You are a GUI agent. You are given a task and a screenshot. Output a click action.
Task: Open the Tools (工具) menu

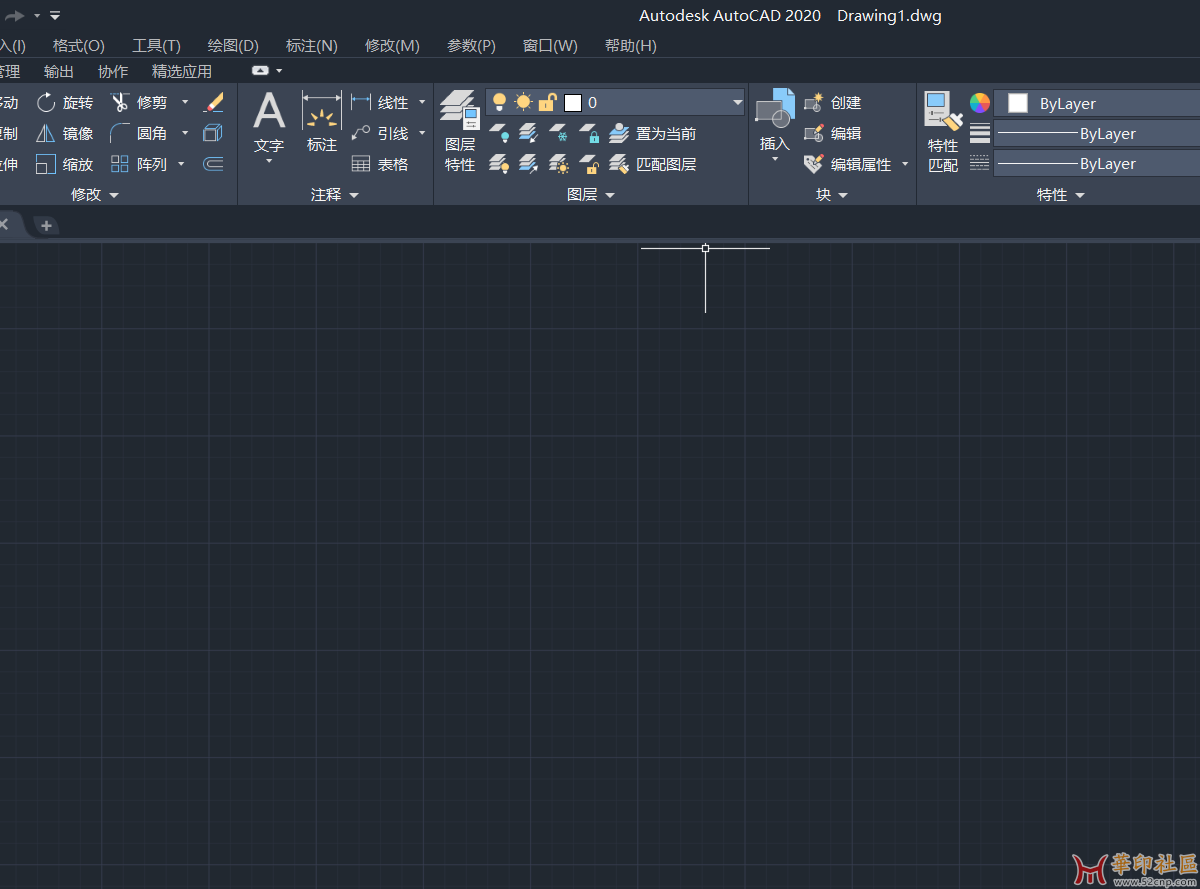156,46
